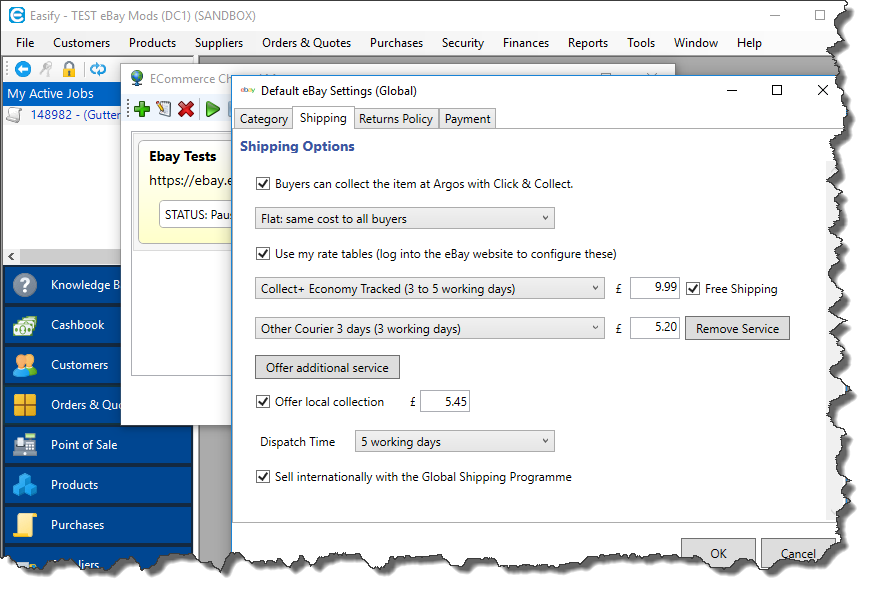Image resolution: width=873 pixels, height=596 pixels.
Task: Select job 148982 in My Active Jobs
Action: point(60,115)
